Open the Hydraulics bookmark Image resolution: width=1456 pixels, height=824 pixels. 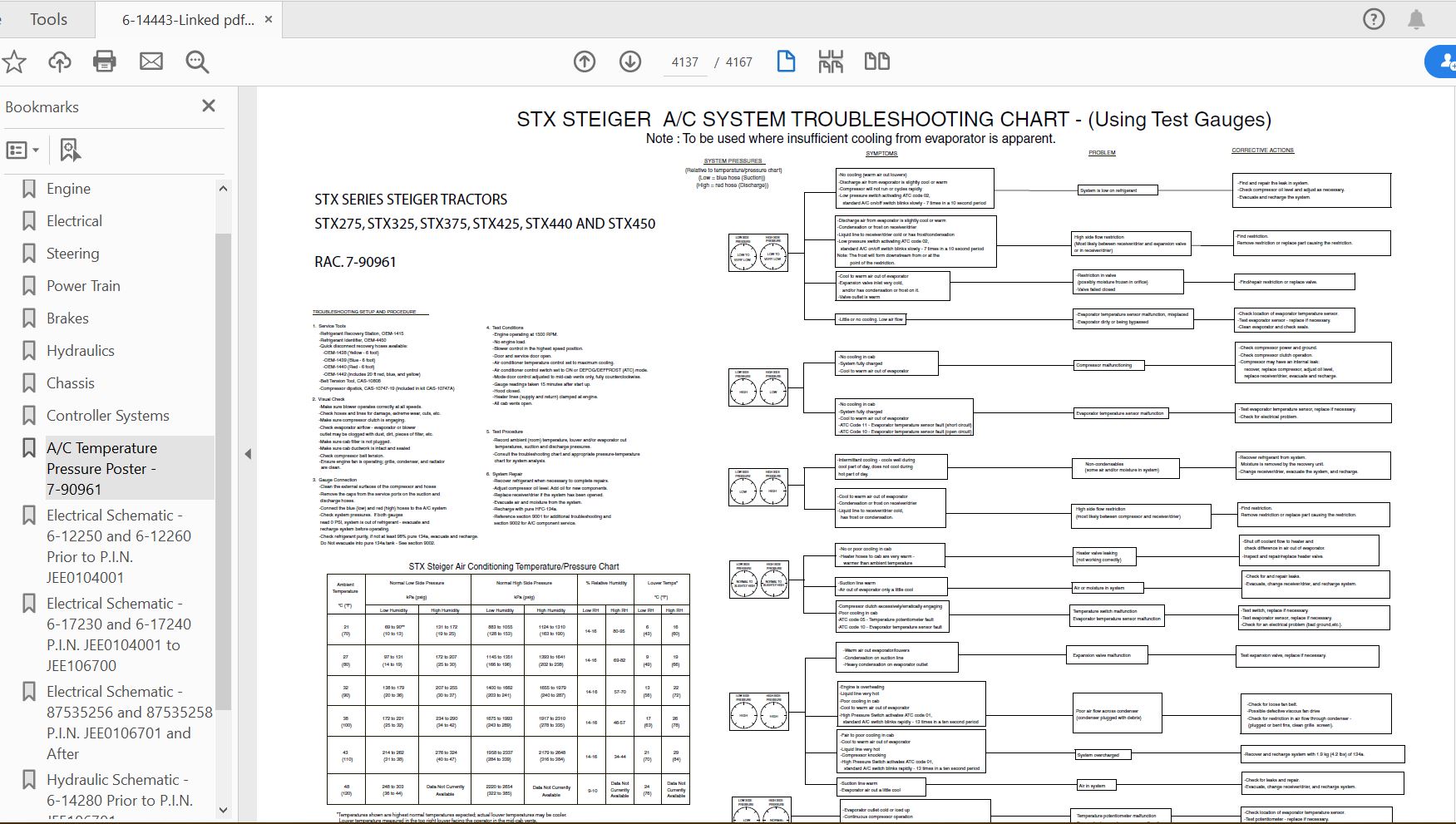point(81,351)
